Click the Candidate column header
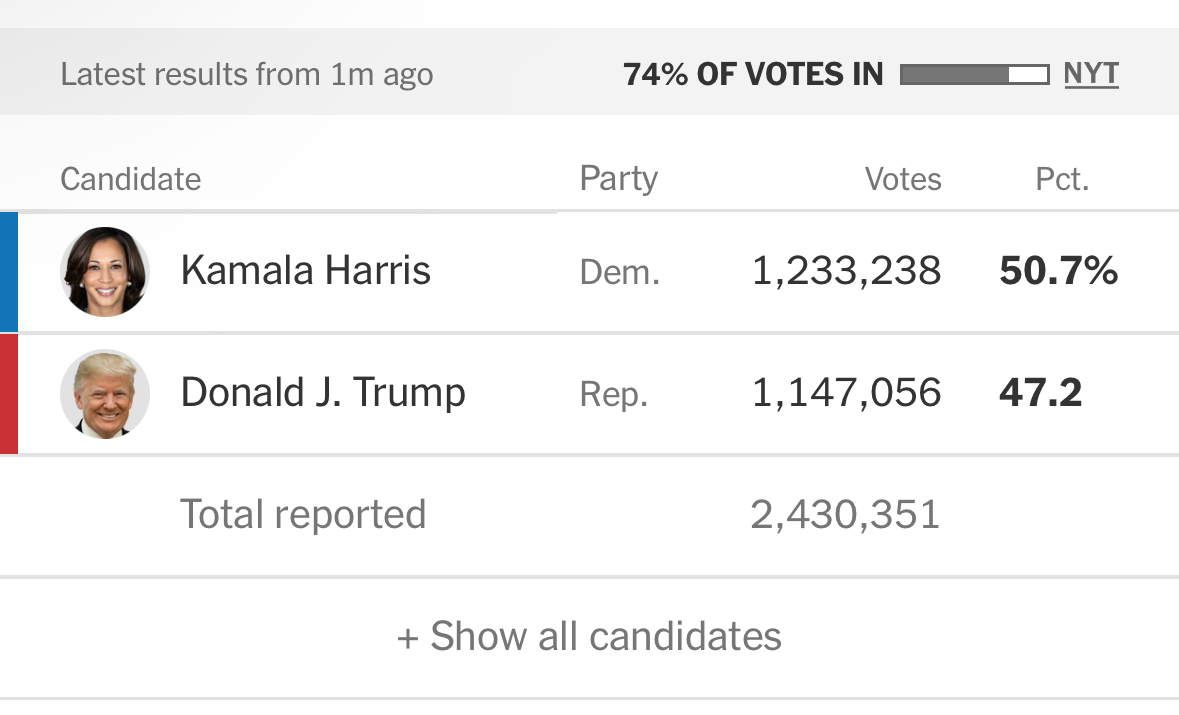 [130, 179]
